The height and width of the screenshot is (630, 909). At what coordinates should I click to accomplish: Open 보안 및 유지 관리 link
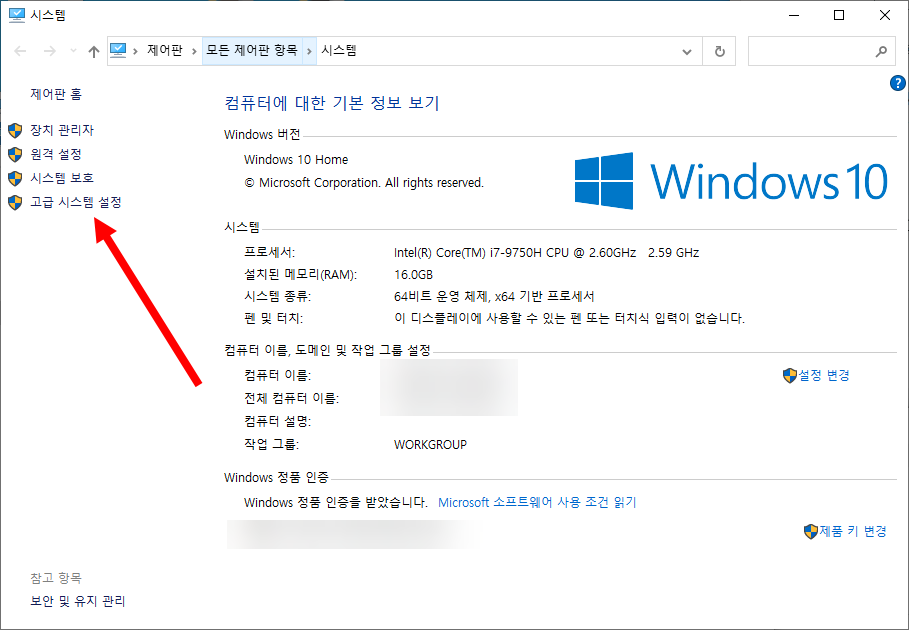coord(78,601)
